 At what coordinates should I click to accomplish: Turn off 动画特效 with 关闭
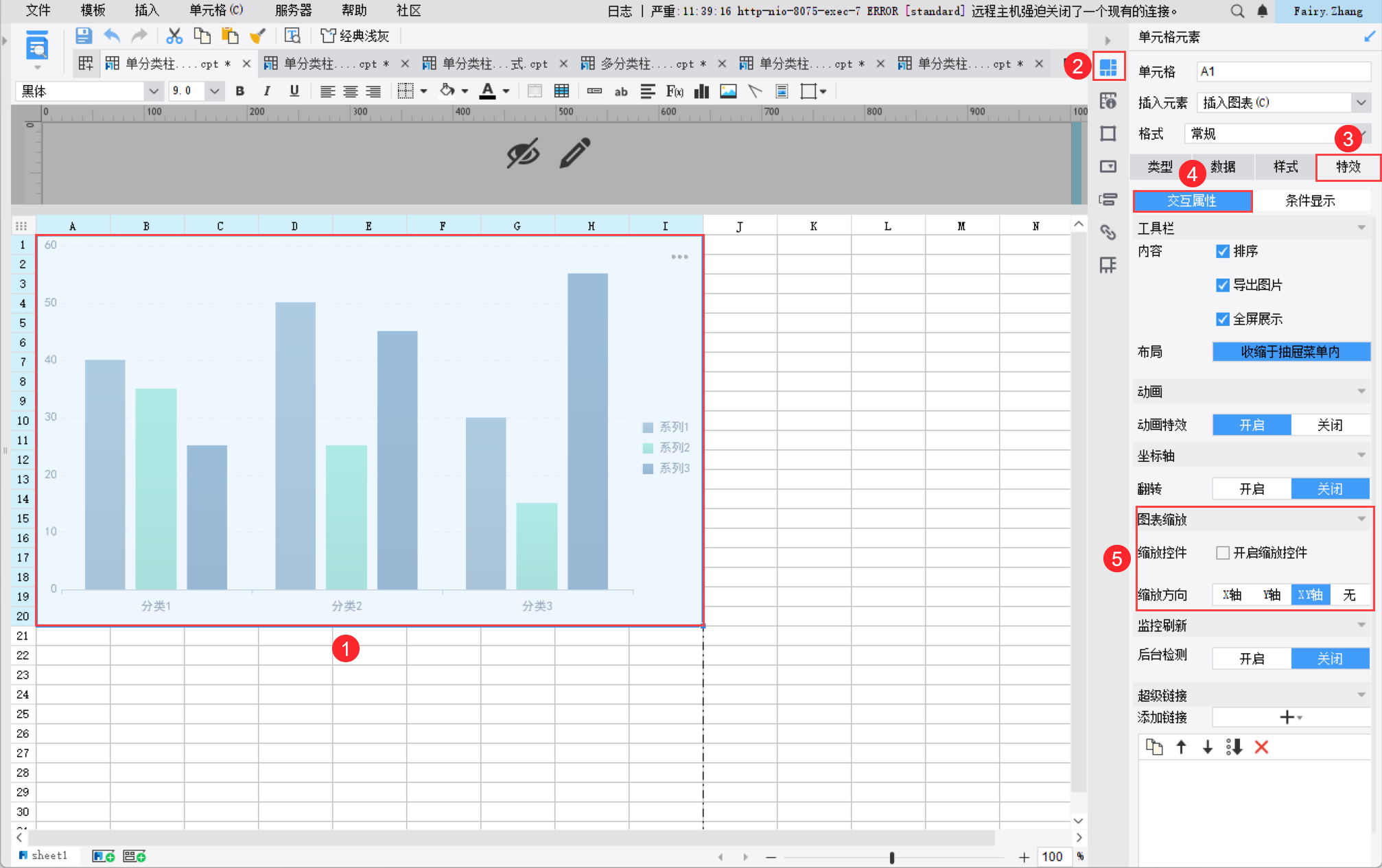pyautogui.click(x=1329, y=425)
